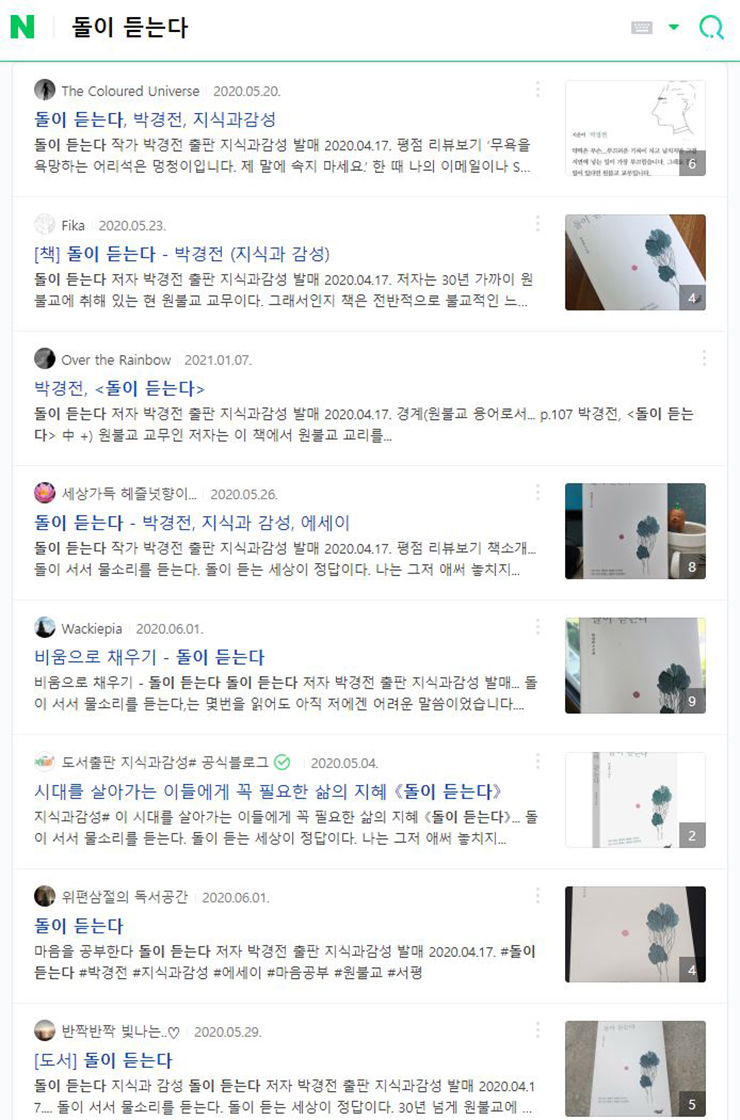Open the more options dots for Wackiepia post
This screenshot has width=740, height=1120.
click(x=537, y=626)
